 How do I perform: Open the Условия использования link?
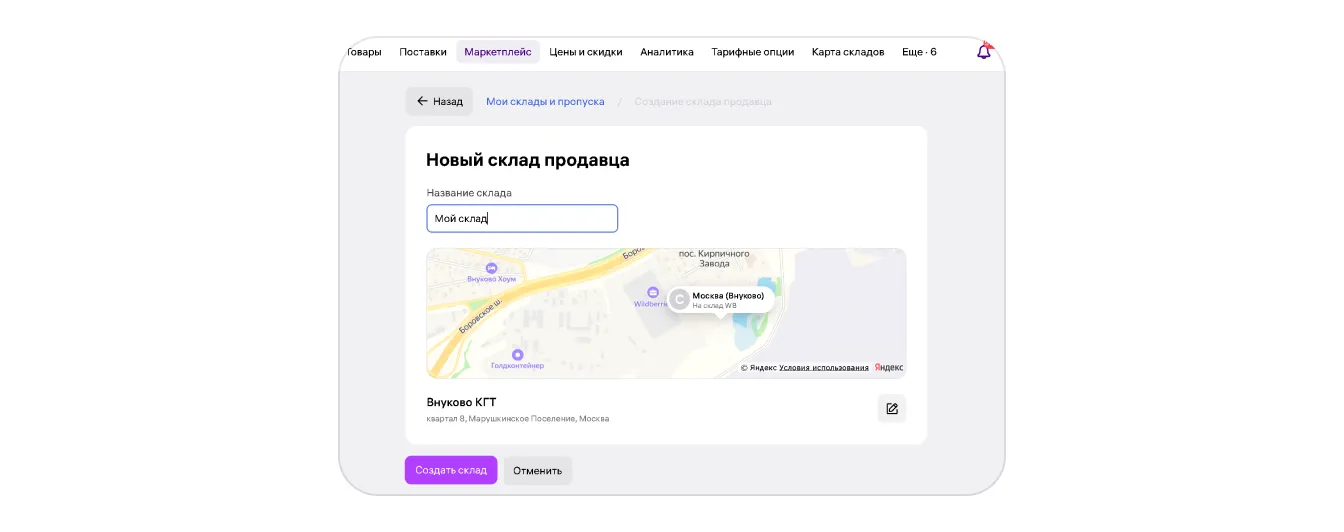(823, 368)
